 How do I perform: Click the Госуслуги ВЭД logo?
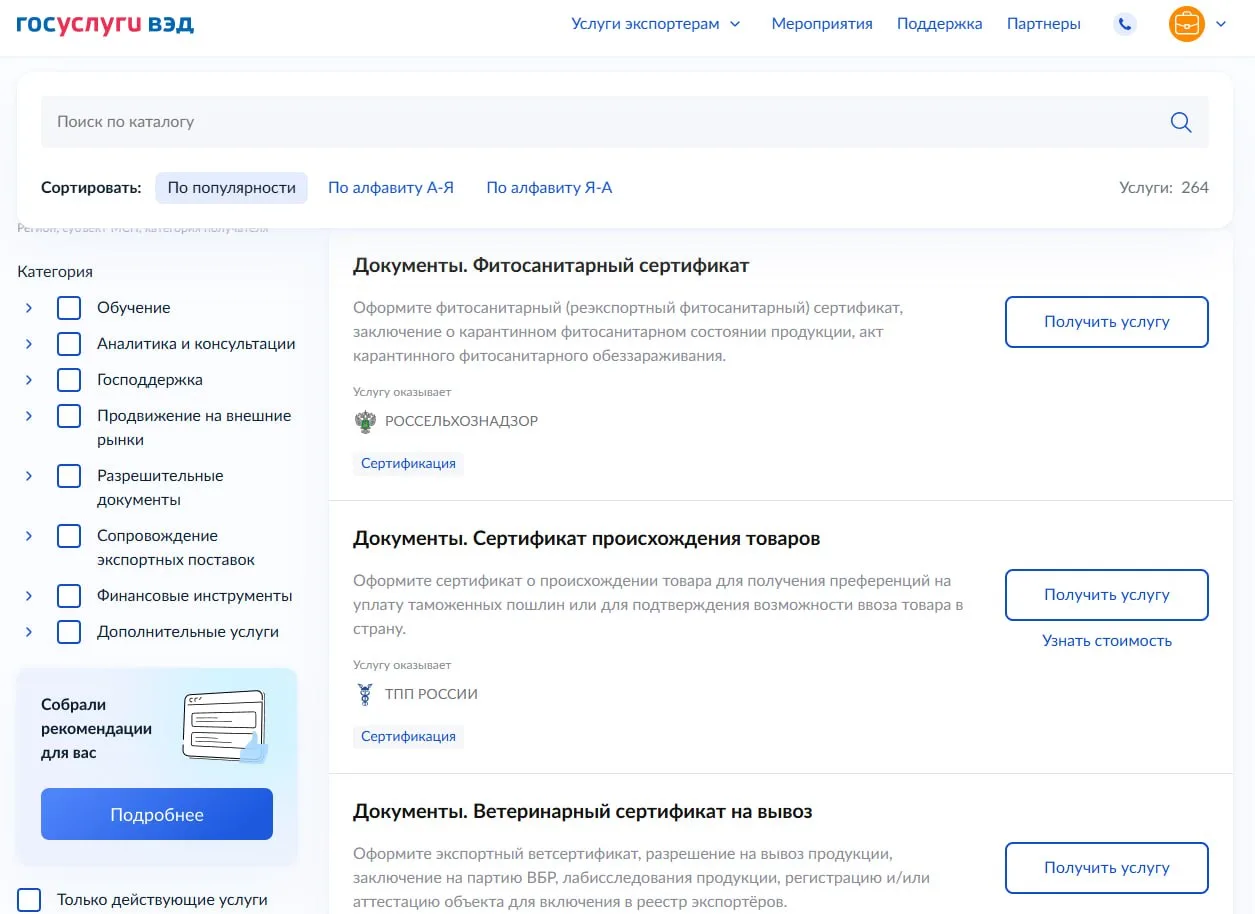[x=105, y=23]
